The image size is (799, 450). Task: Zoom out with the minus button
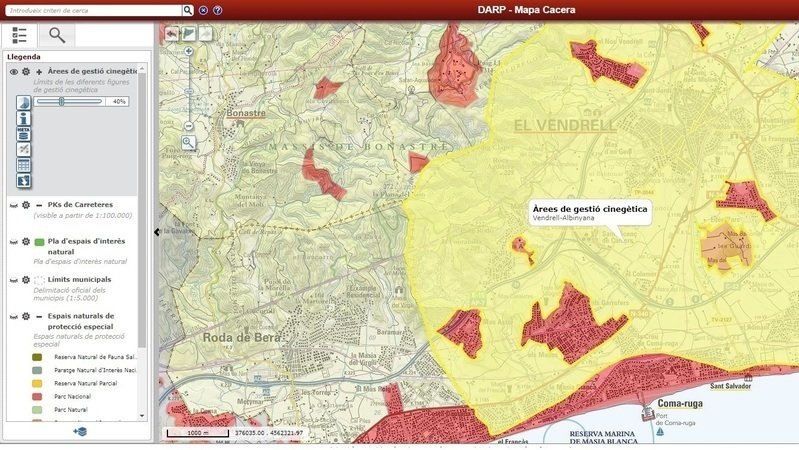(x=189, y=125)
